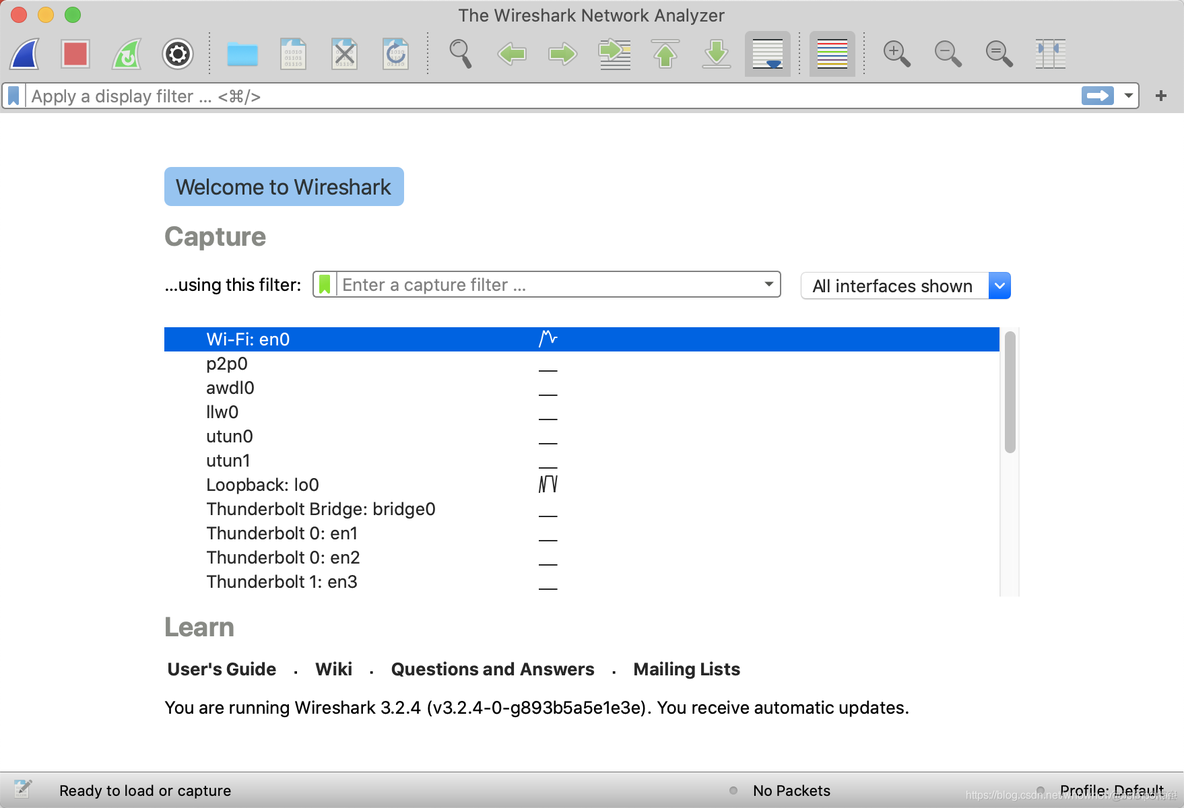Open the All interfaces shown dropdown

coord(905,286)
